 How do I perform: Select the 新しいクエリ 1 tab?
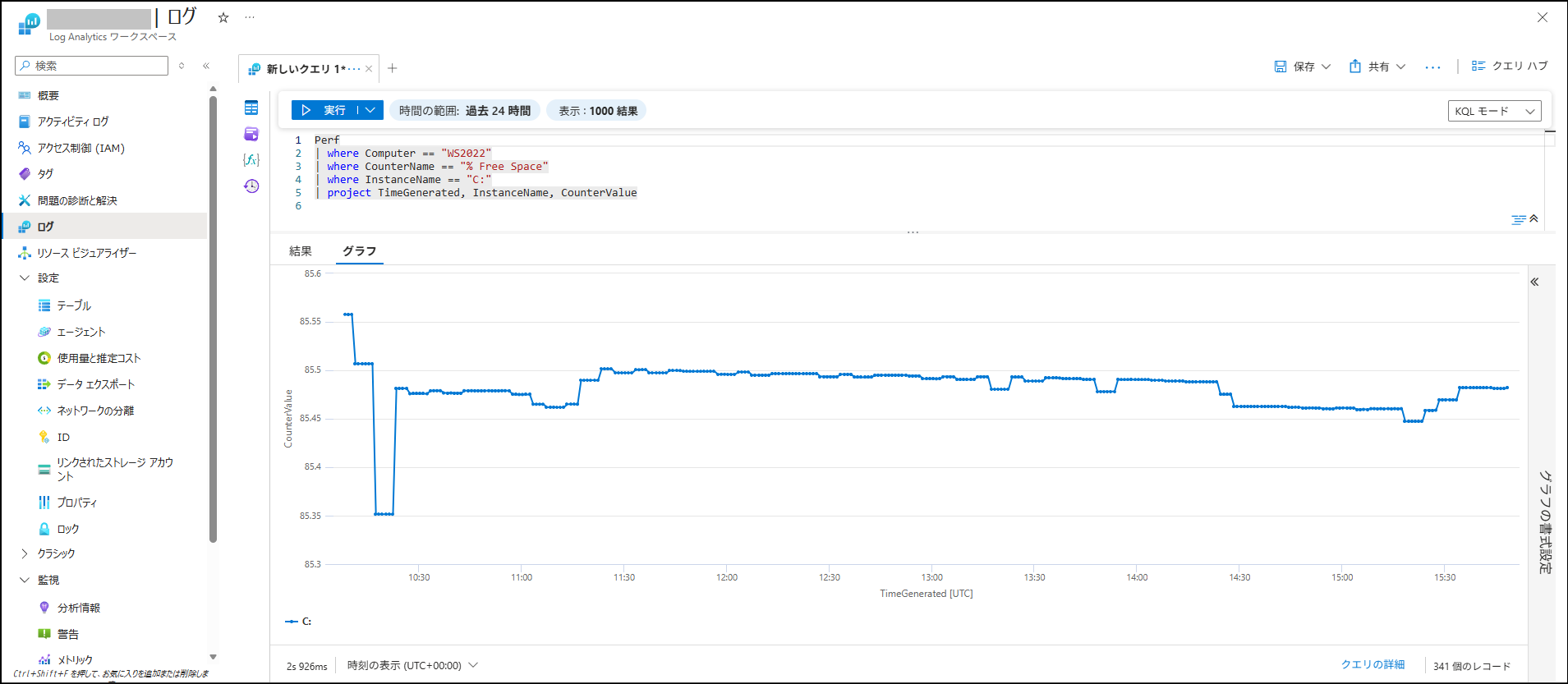coord(306,69)
